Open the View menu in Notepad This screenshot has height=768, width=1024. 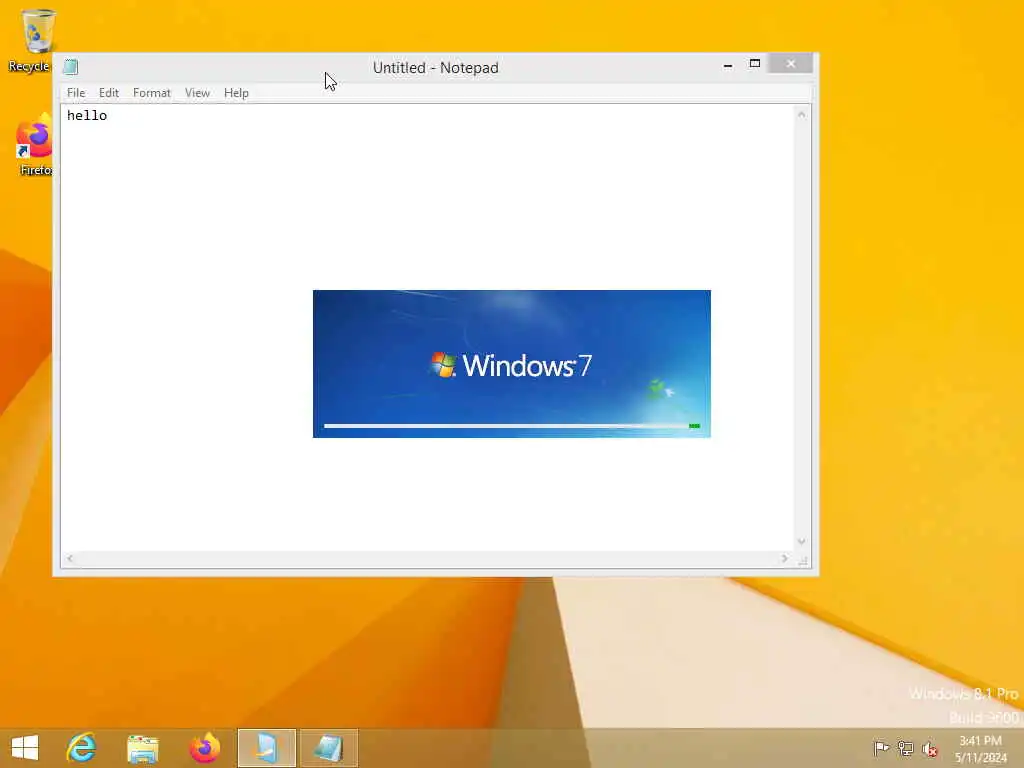197,93
